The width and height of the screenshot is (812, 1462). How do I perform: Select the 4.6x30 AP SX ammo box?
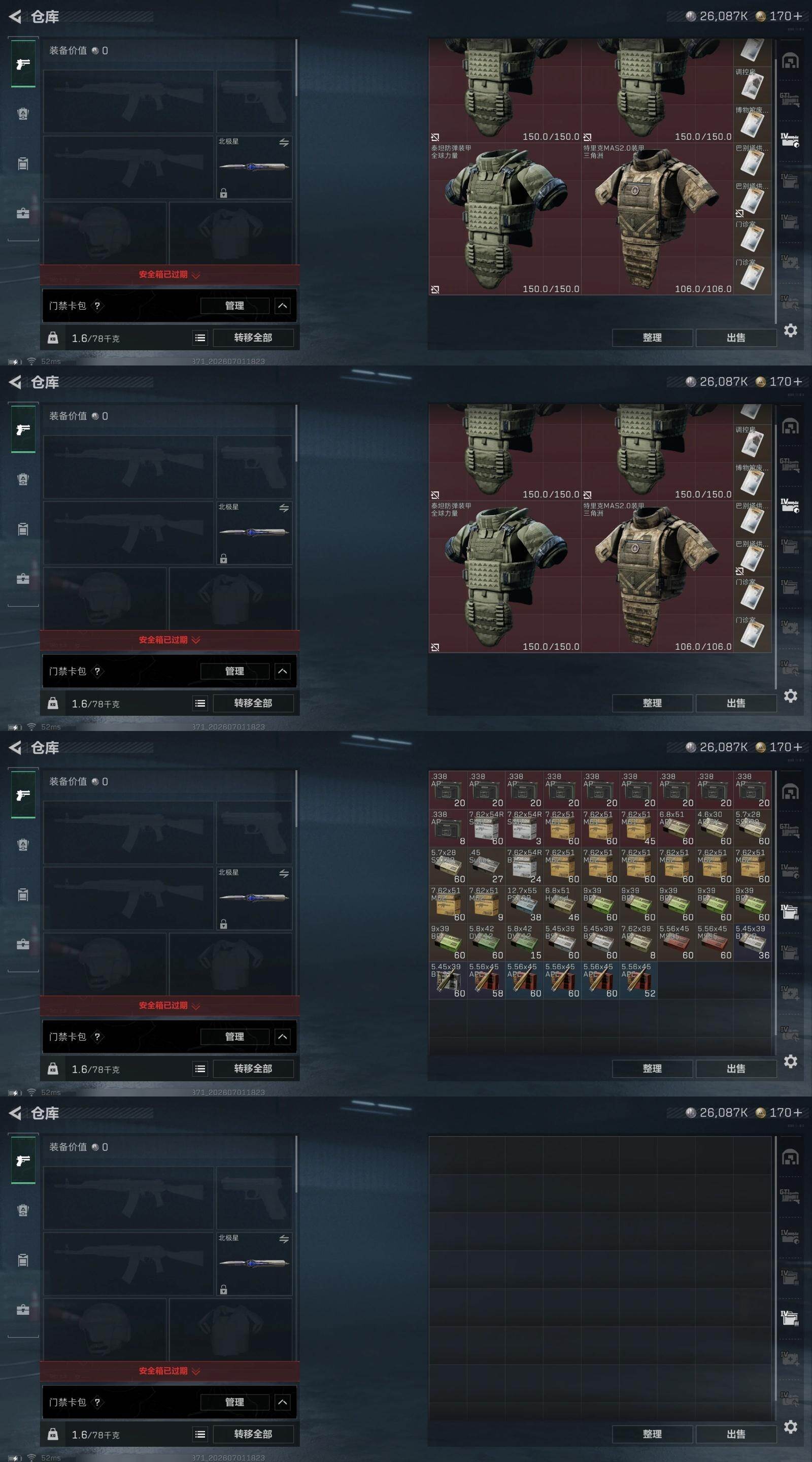click(x=714, y=828)
